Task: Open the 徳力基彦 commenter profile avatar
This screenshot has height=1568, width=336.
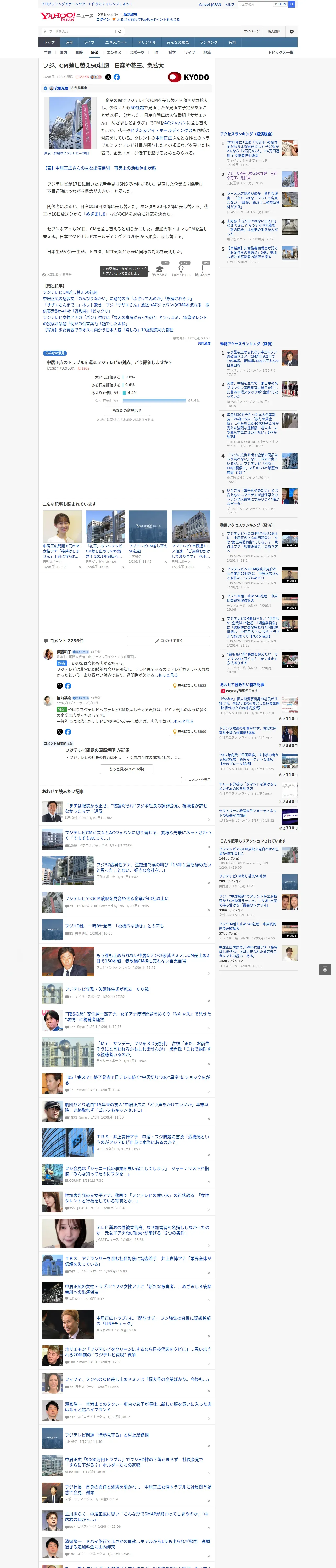Action: coord(48,701)
